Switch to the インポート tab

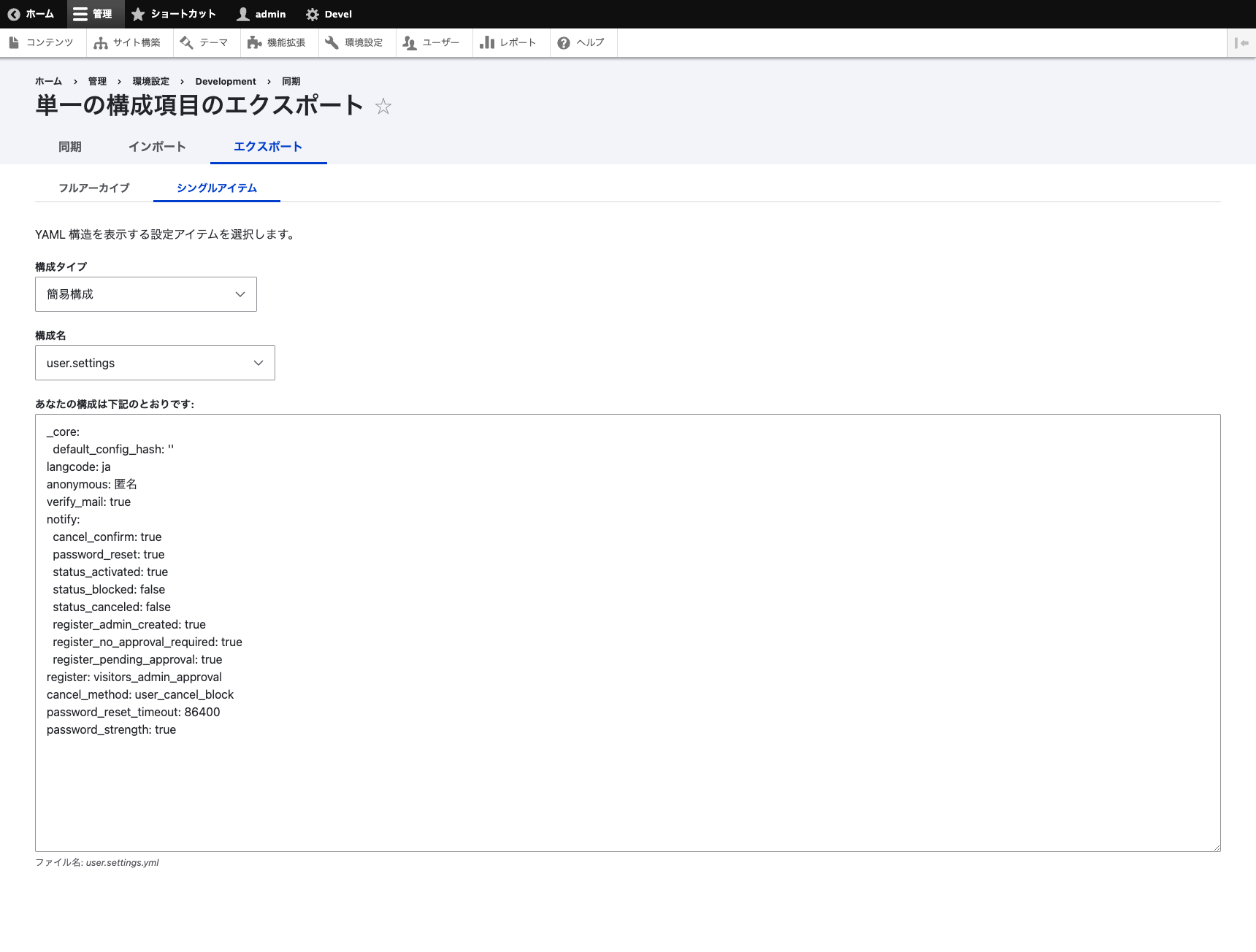tap(157, 147)
